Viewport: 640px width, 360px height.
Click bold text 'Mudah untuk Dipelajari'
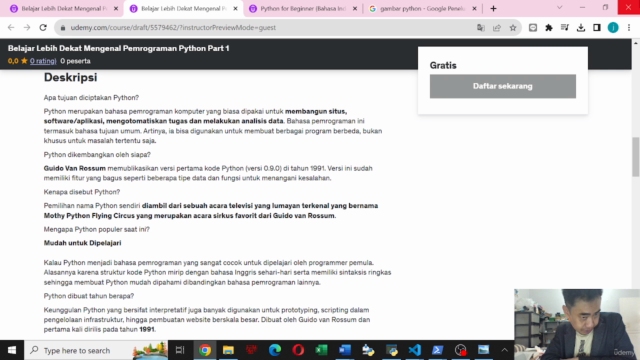(82, 243)
